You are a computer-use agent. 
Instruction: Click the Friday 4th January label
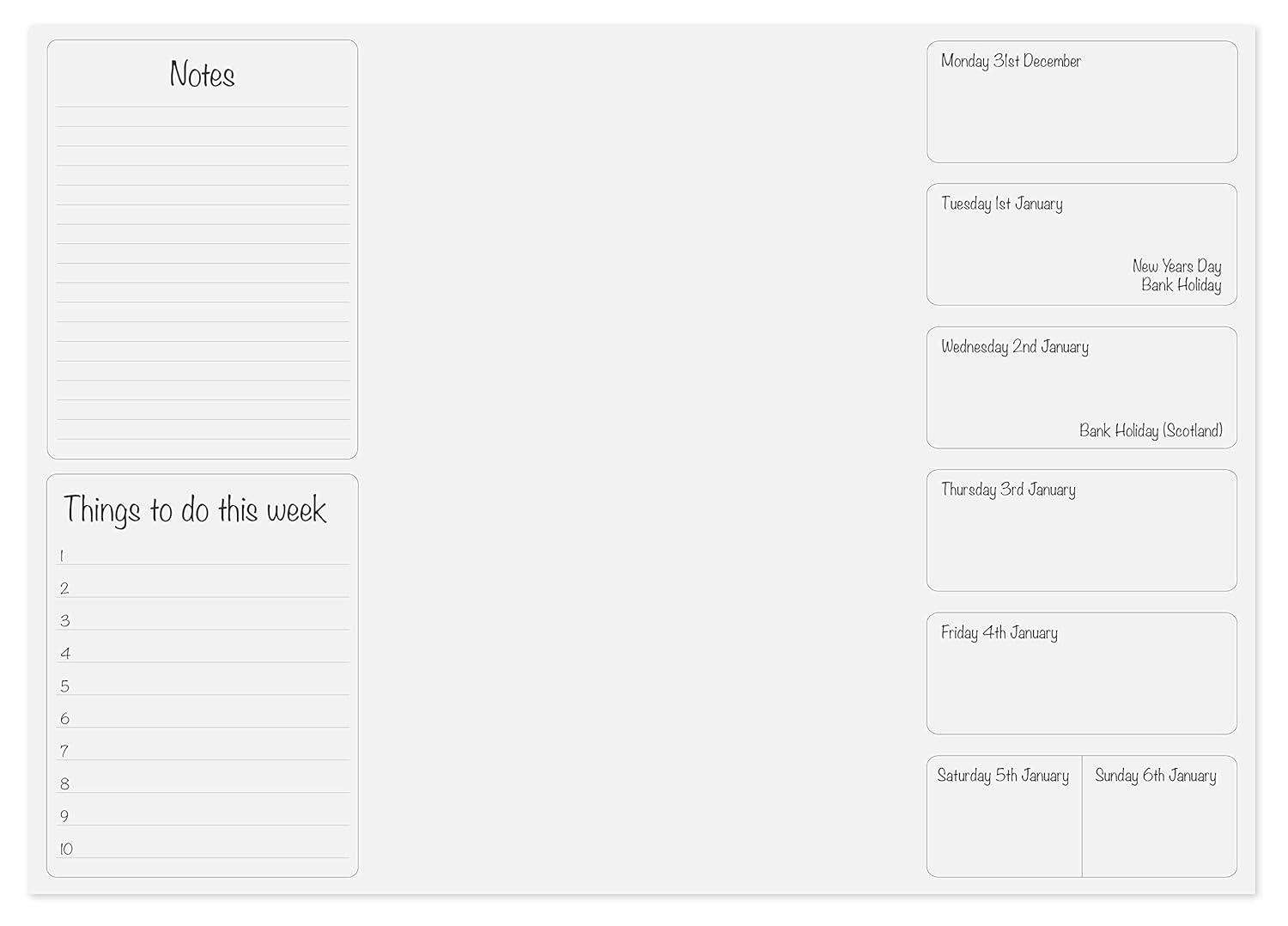[x=999, y=633]
